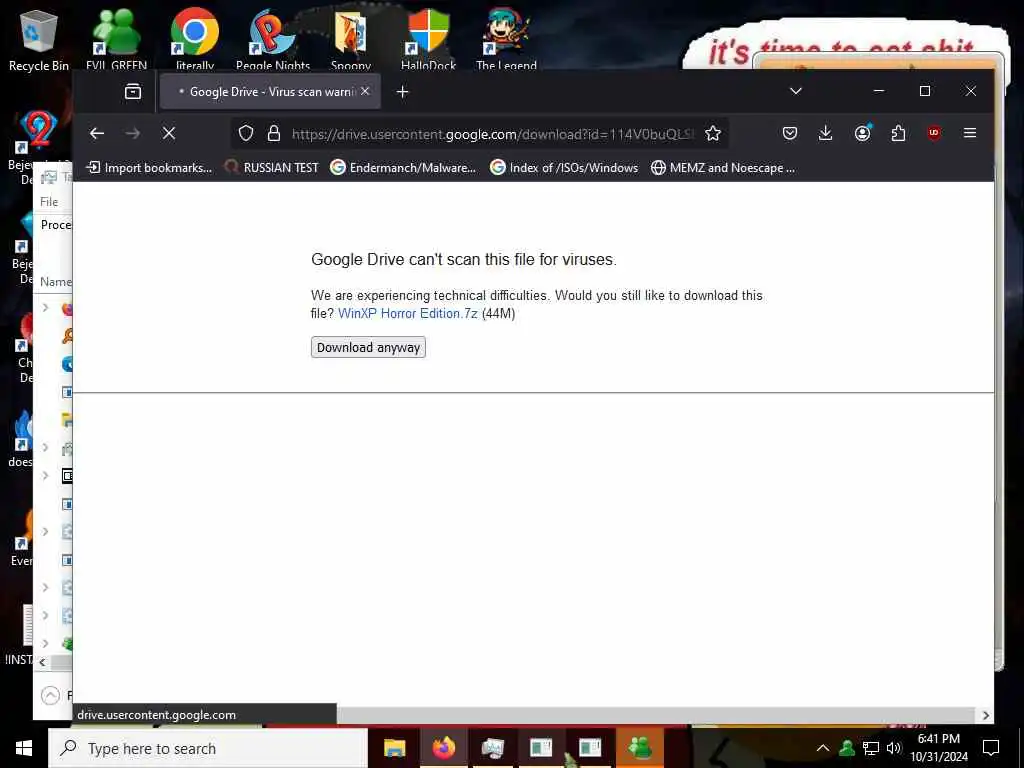Open the Import bookmarks... toolbar item

point(150,168)
